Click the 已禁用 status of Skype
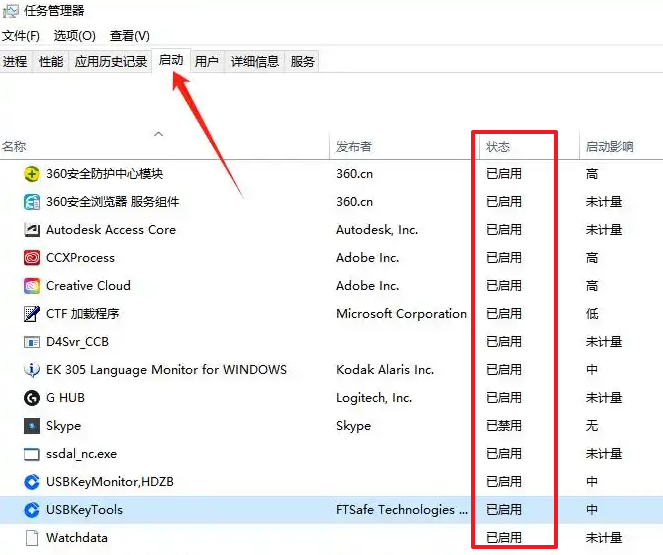This screenshot has height=555, width=663. [504, 426]
